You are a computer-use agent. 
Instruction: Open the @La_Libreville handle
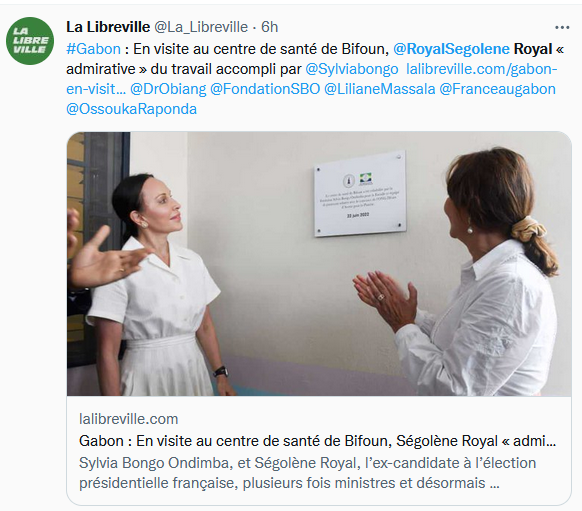tap(201, 27)
